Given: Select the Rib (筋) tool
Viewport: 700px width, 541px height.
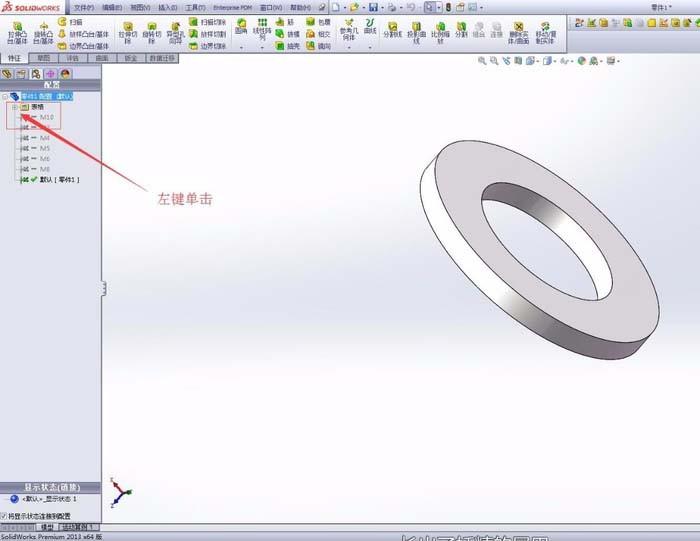Looking at the screenshot, I should tap(285, 22).
